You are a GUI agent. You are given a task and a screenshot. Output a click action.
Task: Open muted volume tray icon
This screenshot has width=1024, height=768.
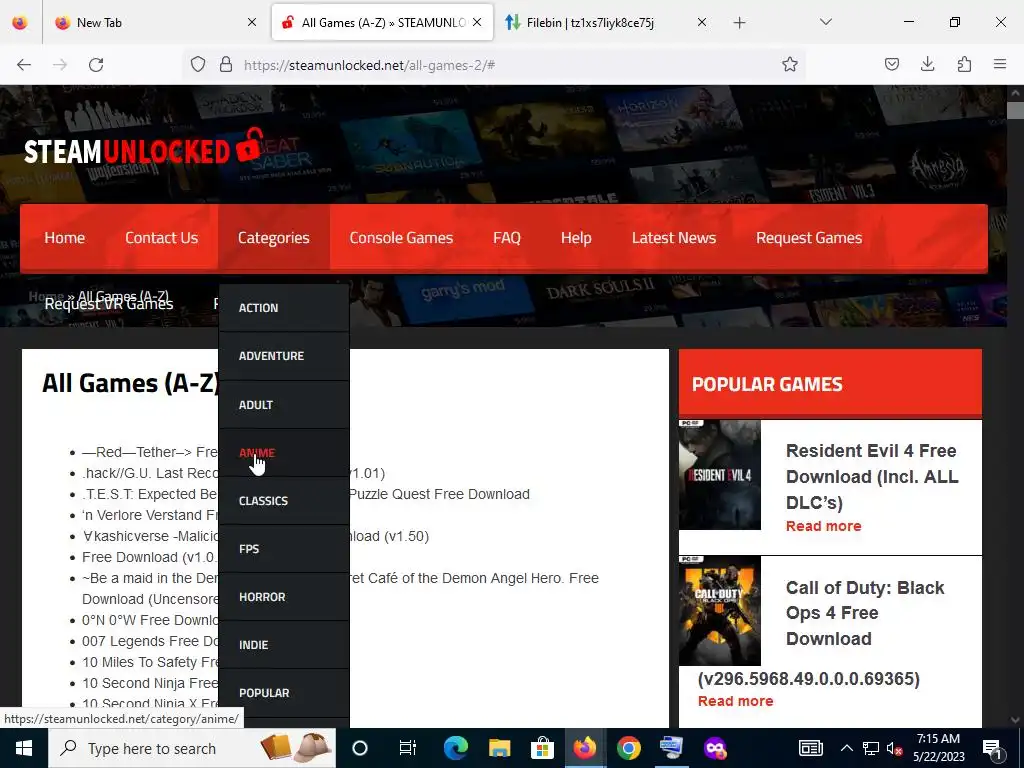click(895, 748)
